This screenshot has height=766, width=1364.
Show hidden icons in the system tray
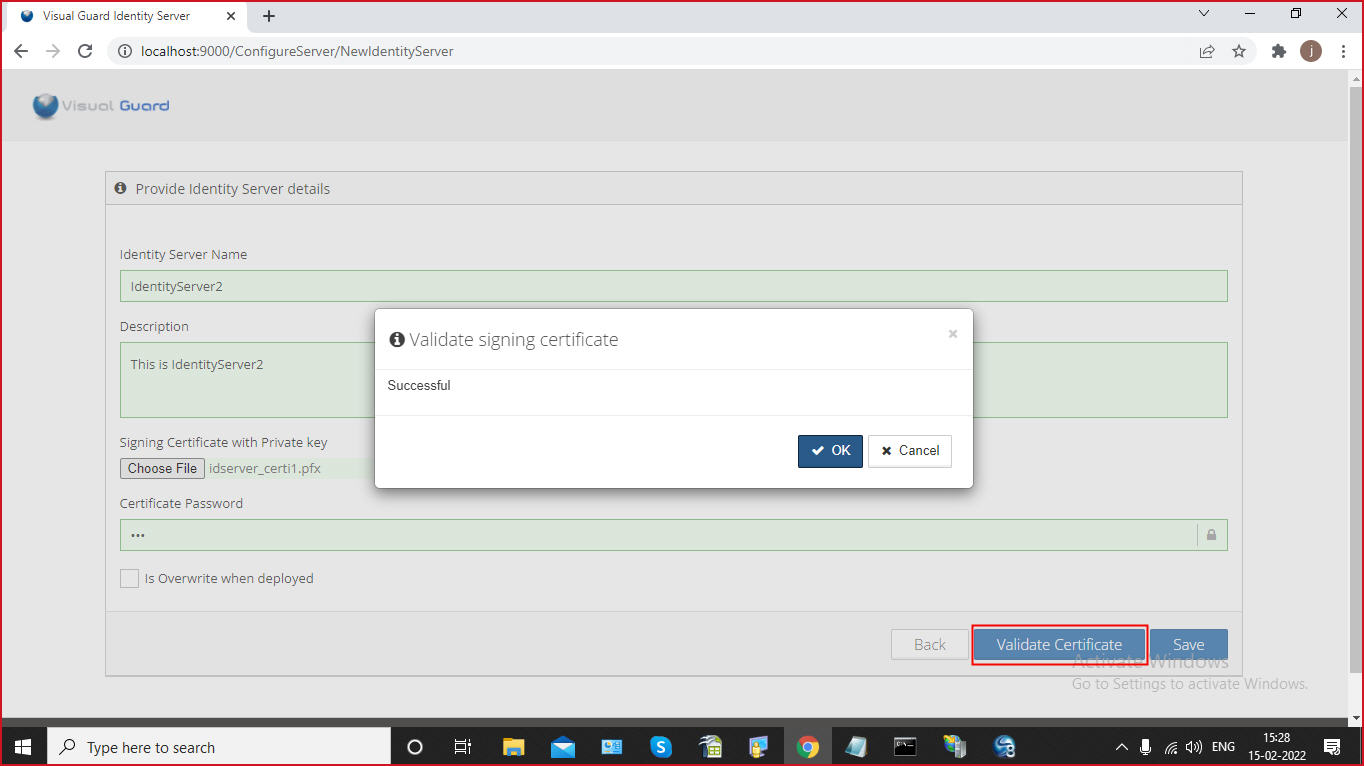pos(1121,746)
